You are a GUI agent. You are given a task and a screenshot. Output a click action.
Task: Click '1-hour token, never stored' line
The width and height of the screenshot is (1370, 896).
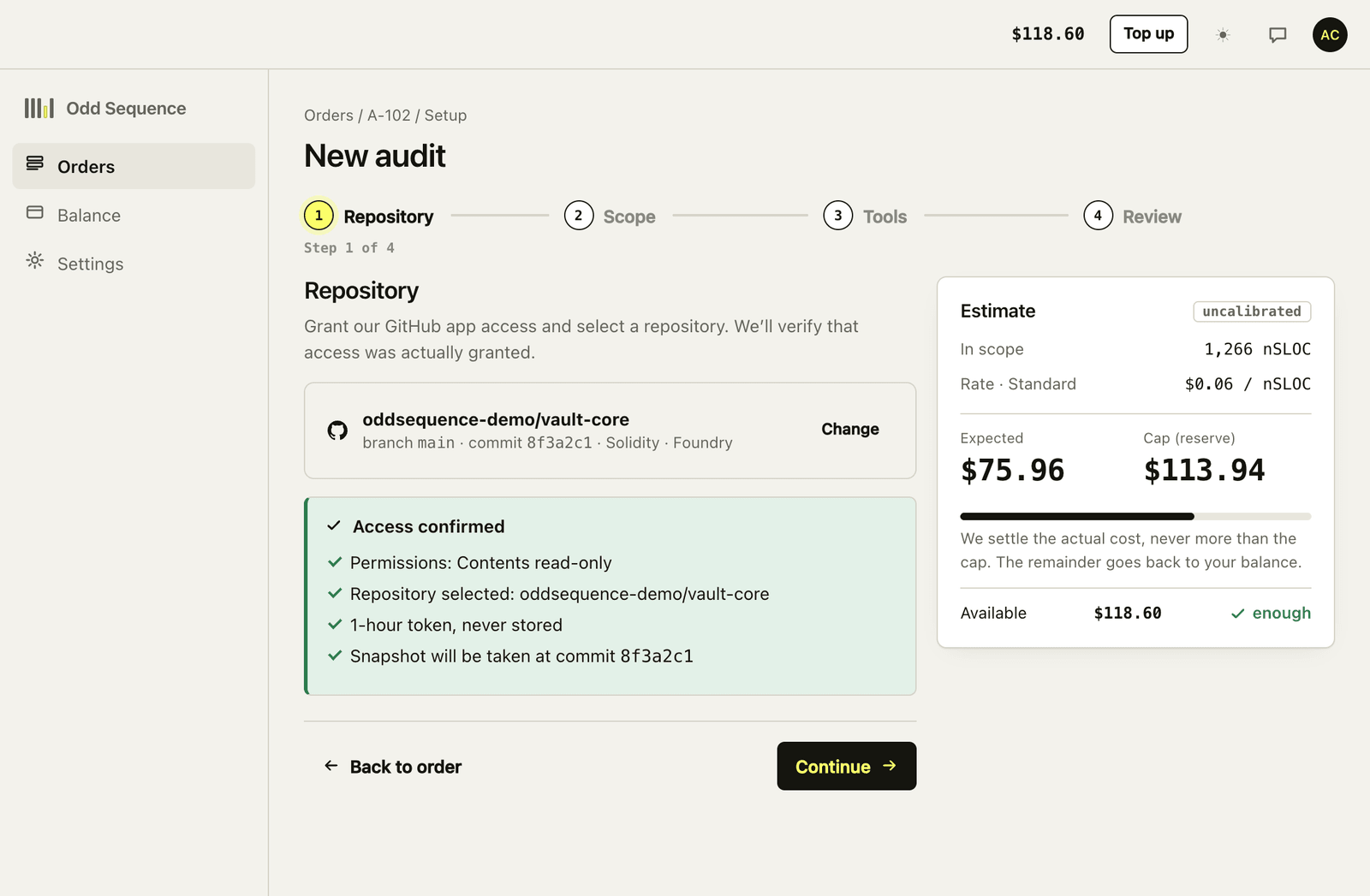(x=456, y=626)
